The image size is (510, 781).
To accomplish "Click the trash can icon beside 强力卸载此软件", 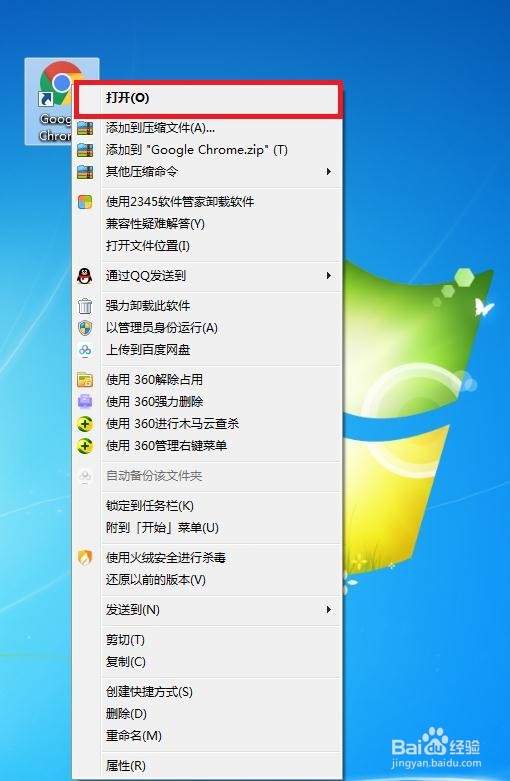I will (85, 305).
